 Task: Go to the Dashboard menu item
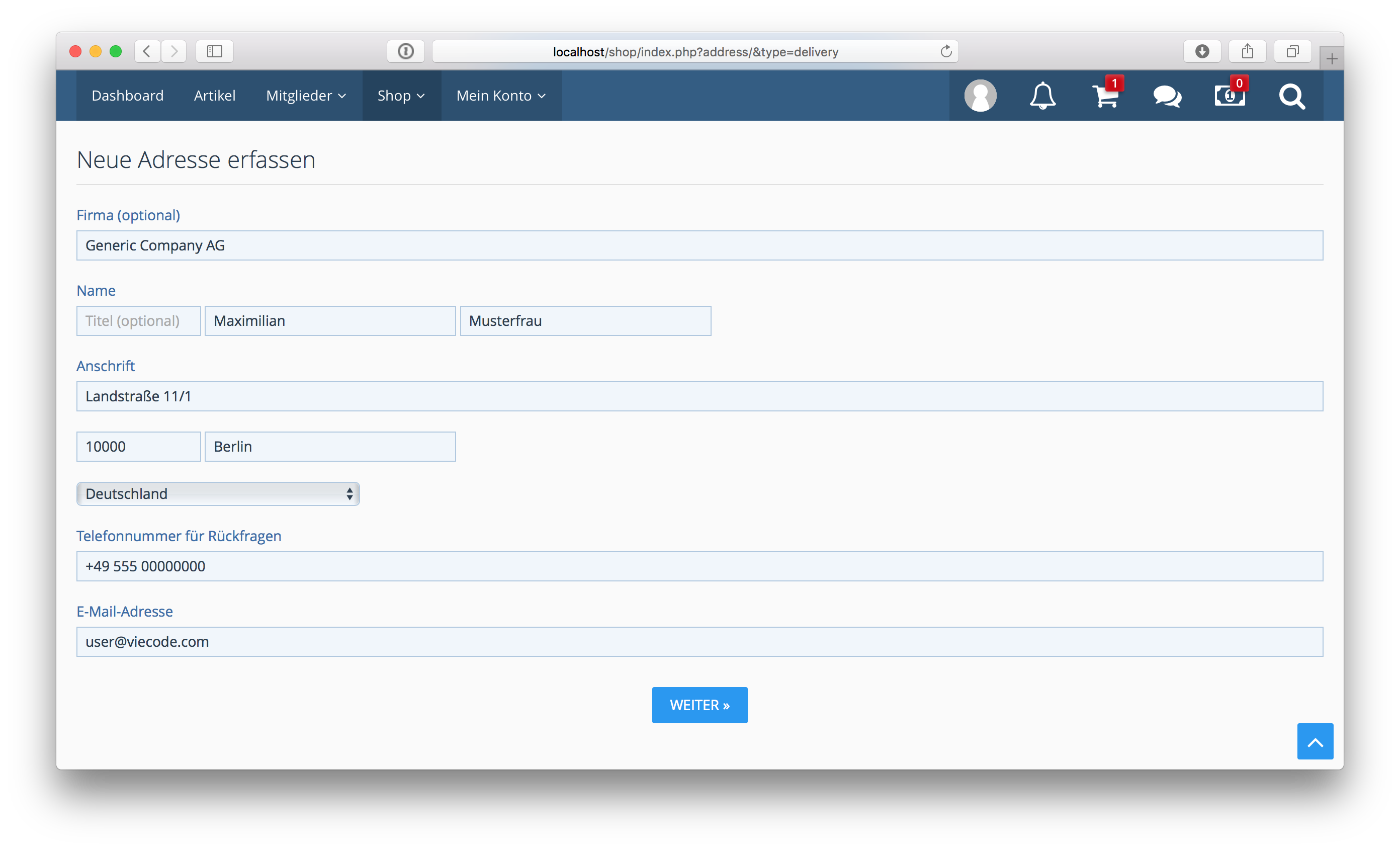tap(127, 96)
